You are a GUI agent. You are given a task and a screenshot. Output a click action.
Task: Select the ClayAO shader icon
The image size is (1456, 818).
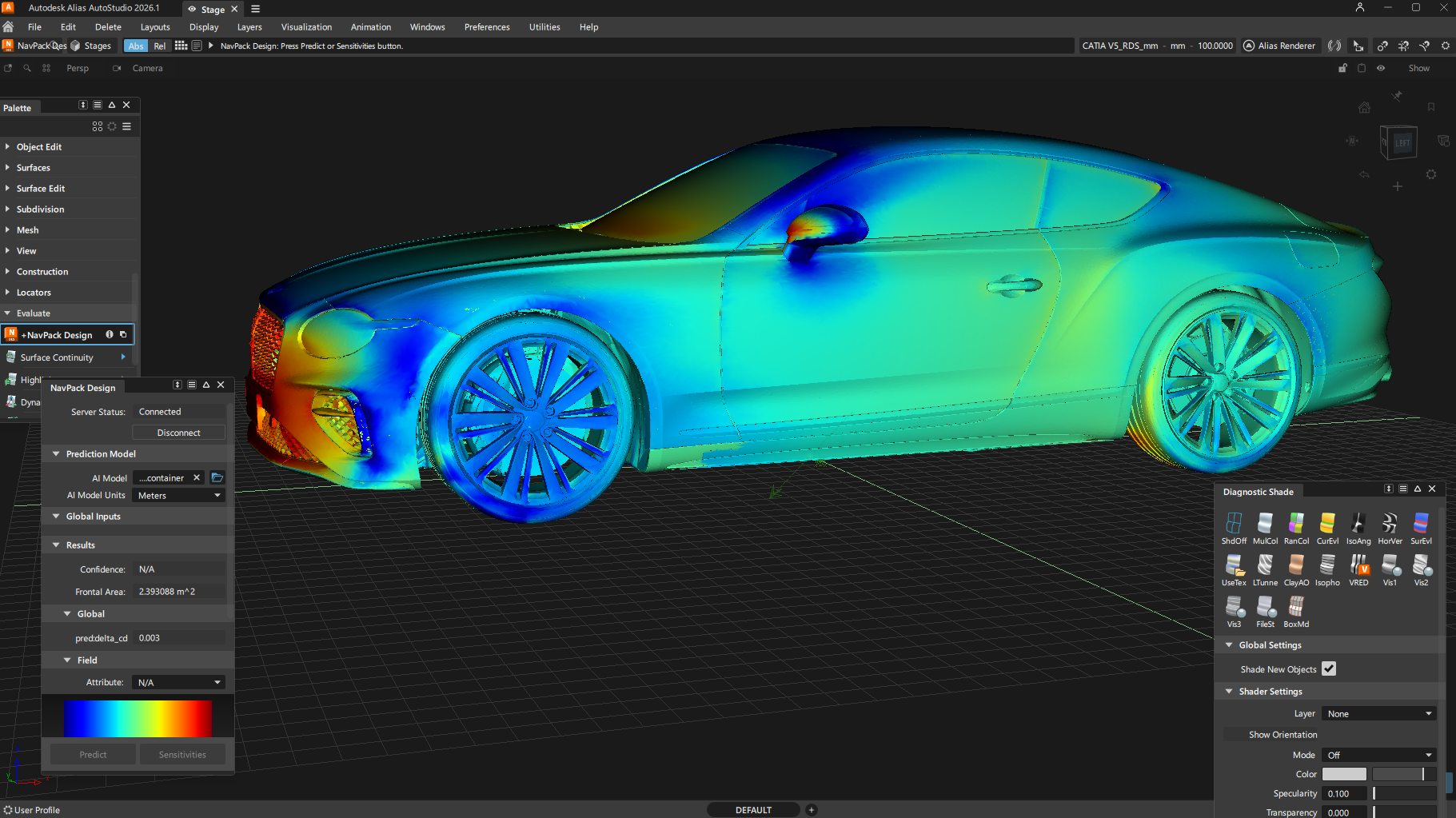pyautogui.click(x=1296, y=566)
